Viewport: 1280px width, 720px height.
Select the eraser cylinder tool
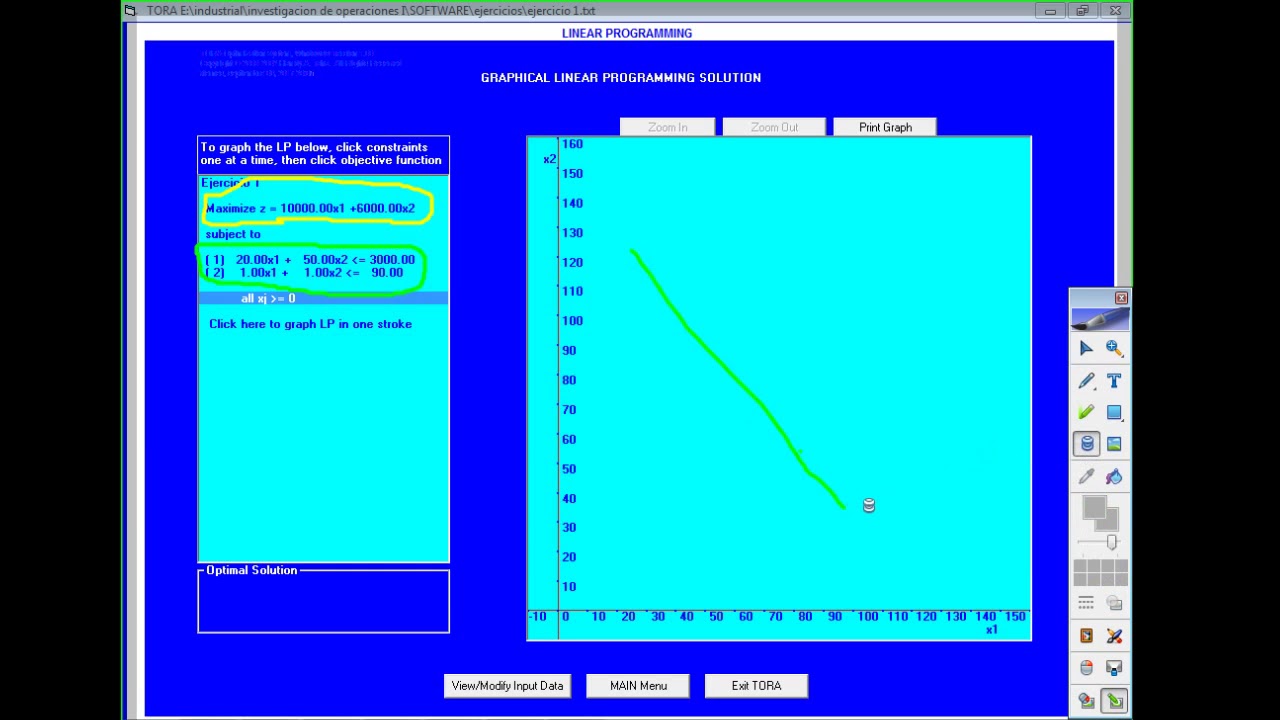click(x=1086, y=444)
